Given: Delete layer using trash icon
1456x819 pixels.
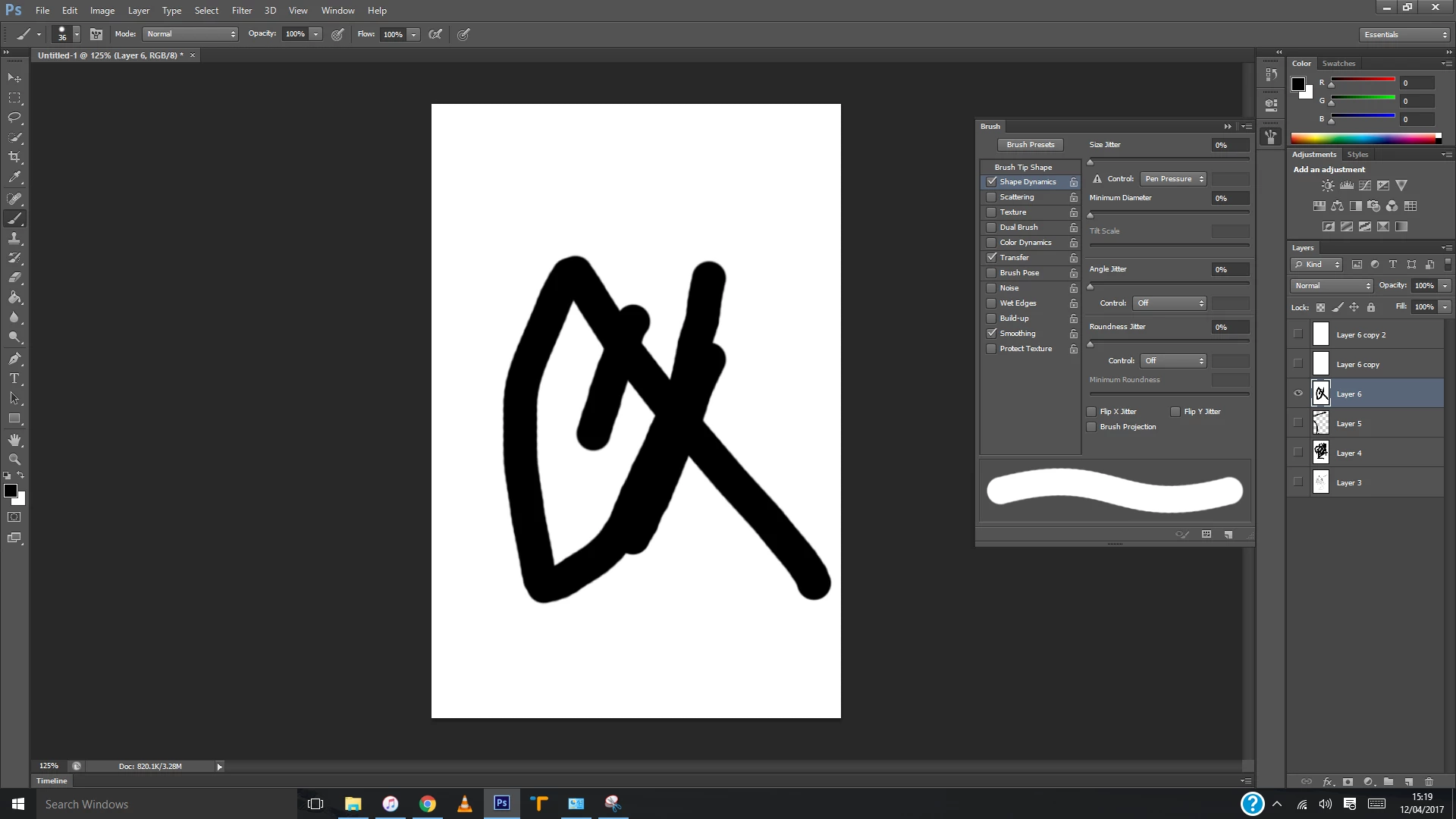Looking at the screenshot, I should [x=1429, y=782].
